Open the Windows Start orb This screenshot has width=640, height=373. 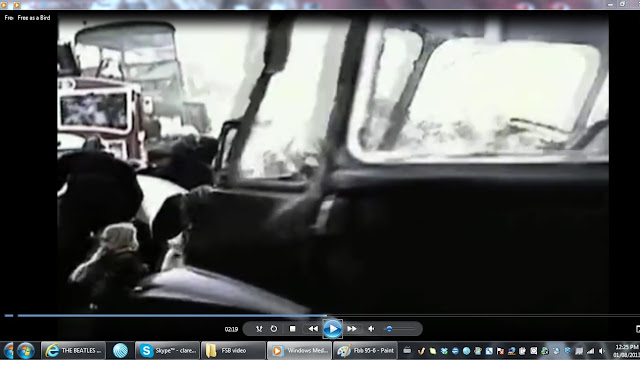coord(25,351)
